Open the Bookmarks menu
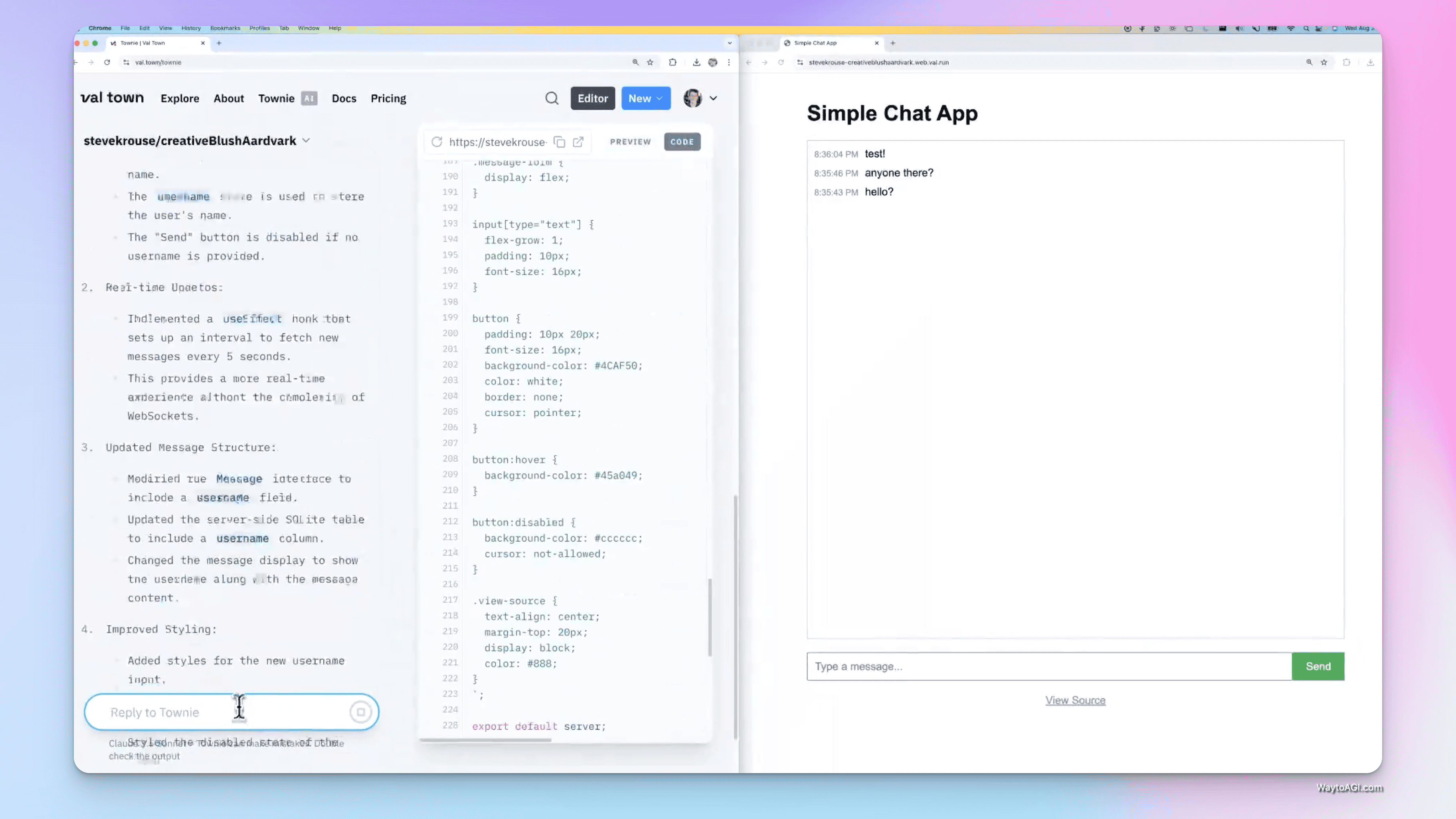Viewport: 1456px width, 819px height. [225, 28]
